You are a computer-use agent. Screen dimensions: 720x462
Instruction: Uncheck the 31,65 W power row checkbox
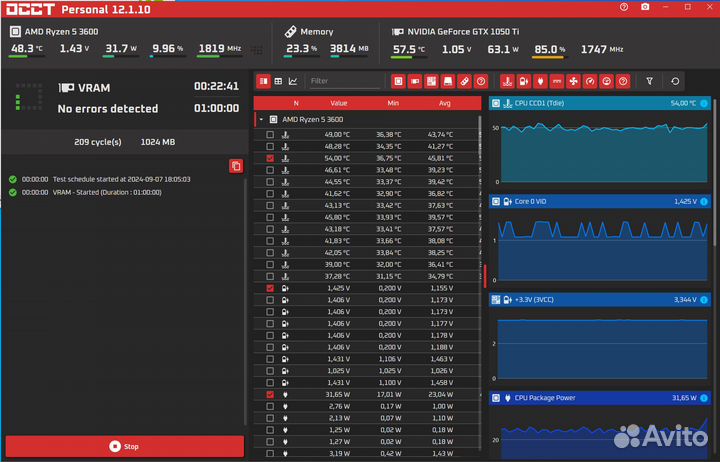270,395
